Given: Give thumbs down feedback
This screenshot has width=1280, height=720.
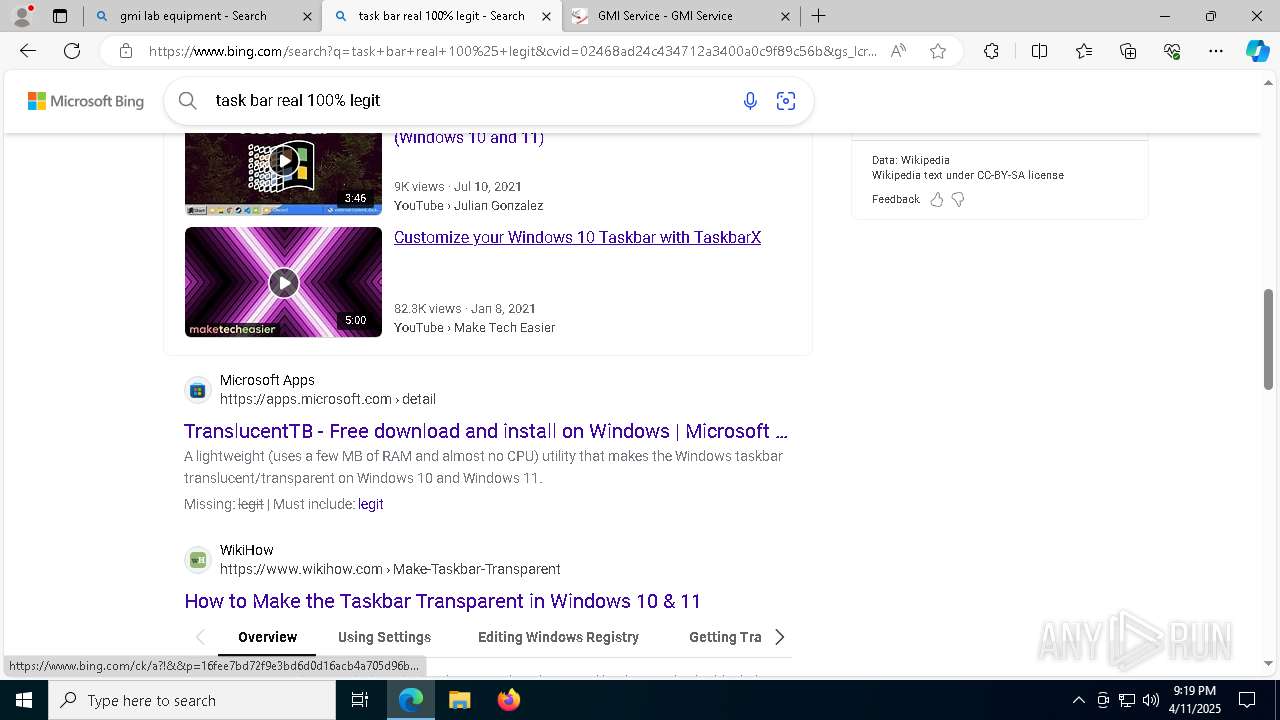Looking at the screenshot, I should click(958, 200).
